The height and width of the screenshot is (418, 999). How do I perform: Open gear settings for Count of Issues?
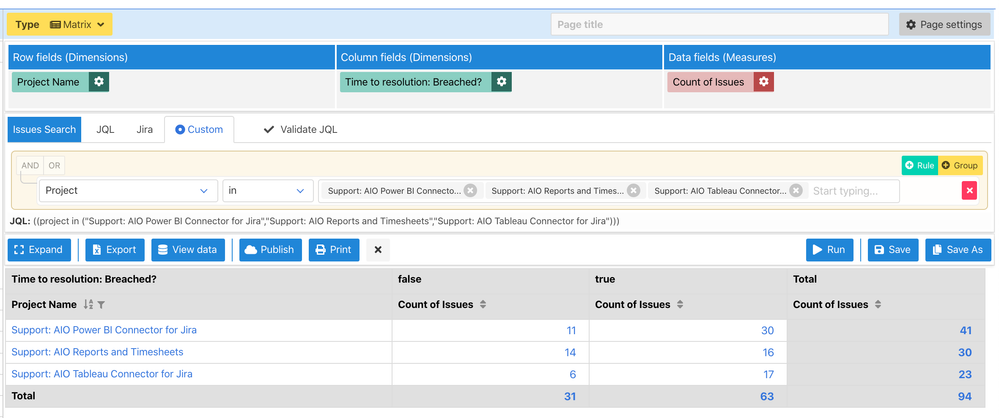(764, 82)
